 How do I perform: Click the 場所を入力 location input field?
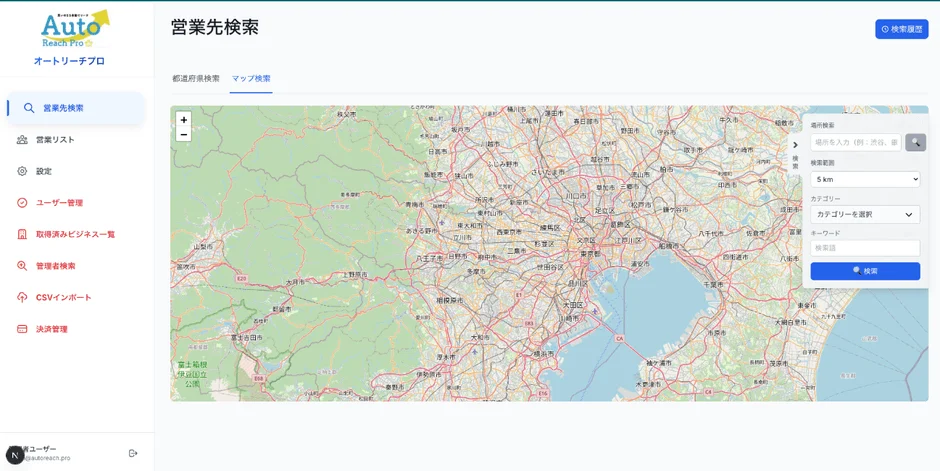pos(855,143)
